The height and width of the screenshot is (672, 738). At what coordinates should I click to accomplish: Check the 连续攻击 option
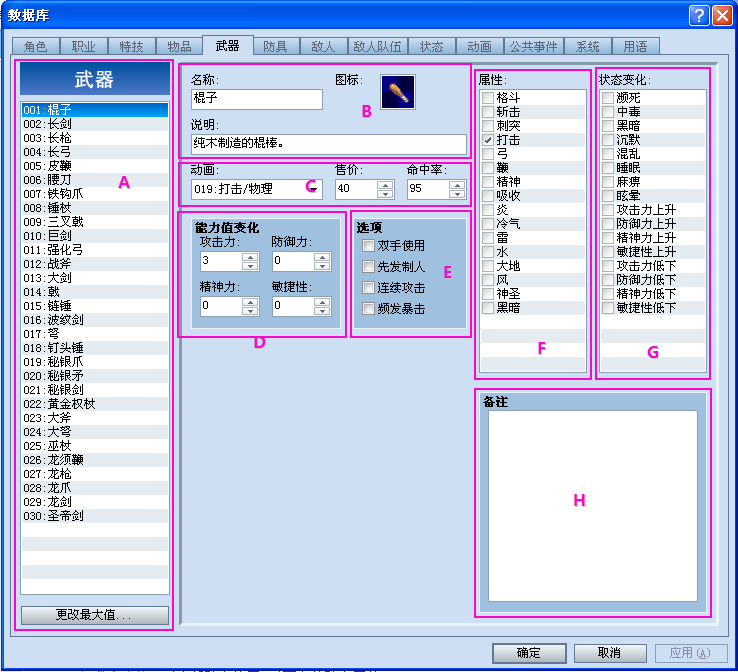pos(368,288)
